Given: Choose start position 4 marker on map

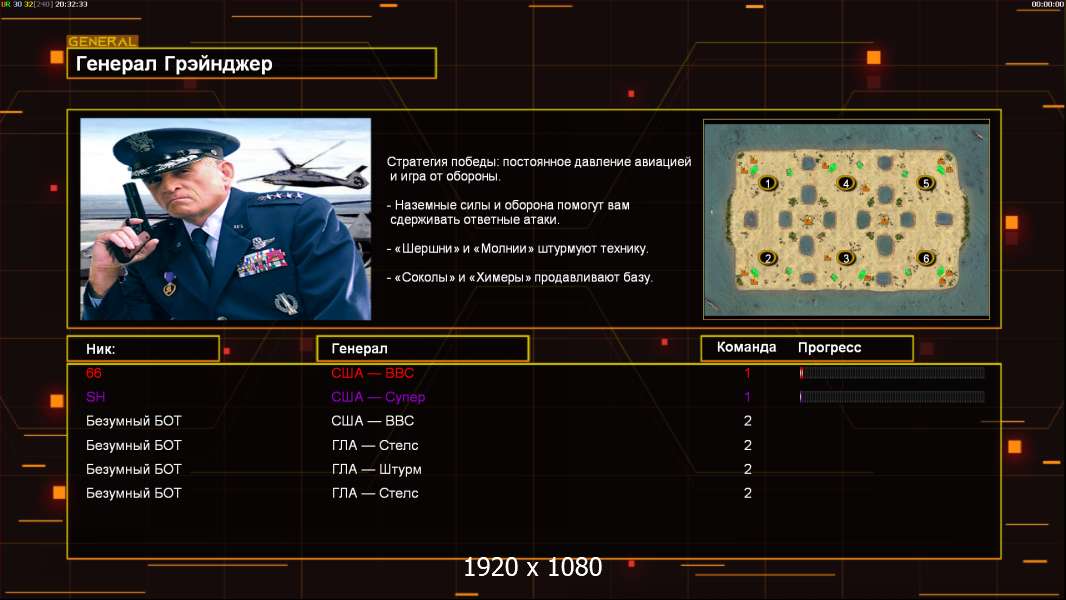Looking at the screenshot, I should pos(846,183).
